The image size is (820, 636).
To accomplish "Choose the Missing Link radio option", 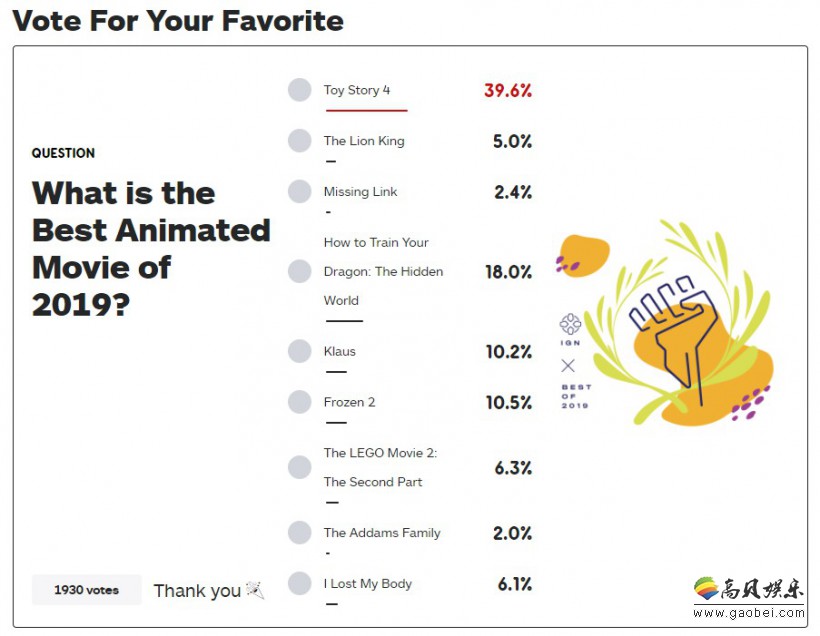I will point(300,191).
